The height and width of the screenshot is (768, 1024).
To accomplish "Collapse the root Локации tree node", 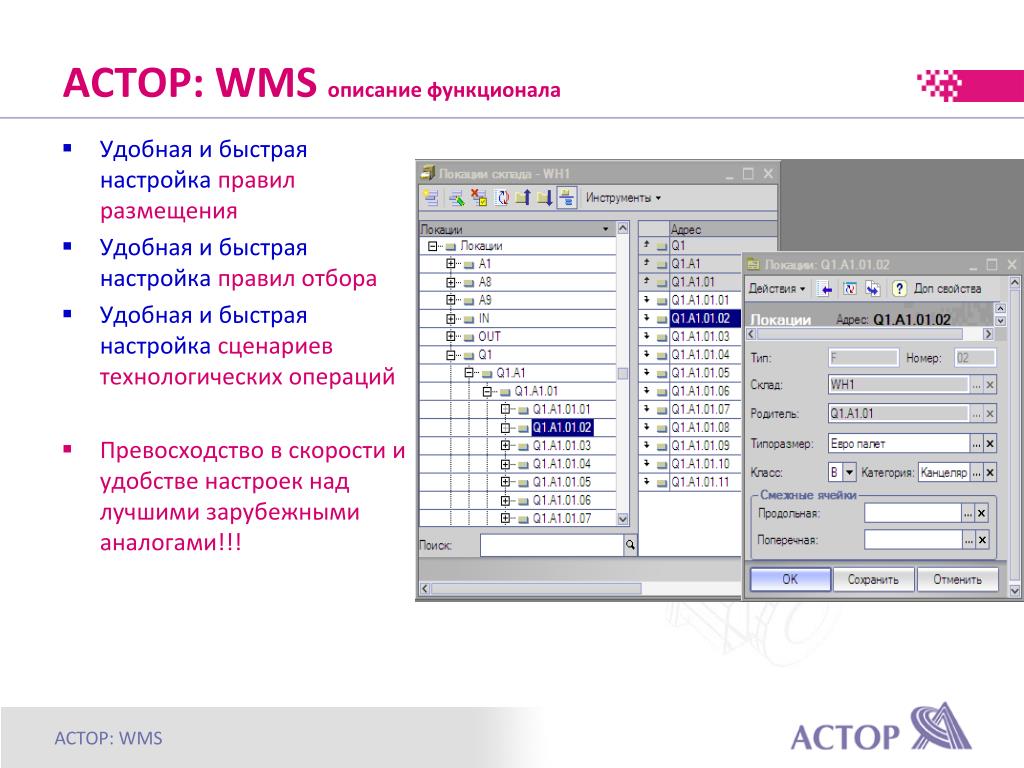I will tap(432, 246).
